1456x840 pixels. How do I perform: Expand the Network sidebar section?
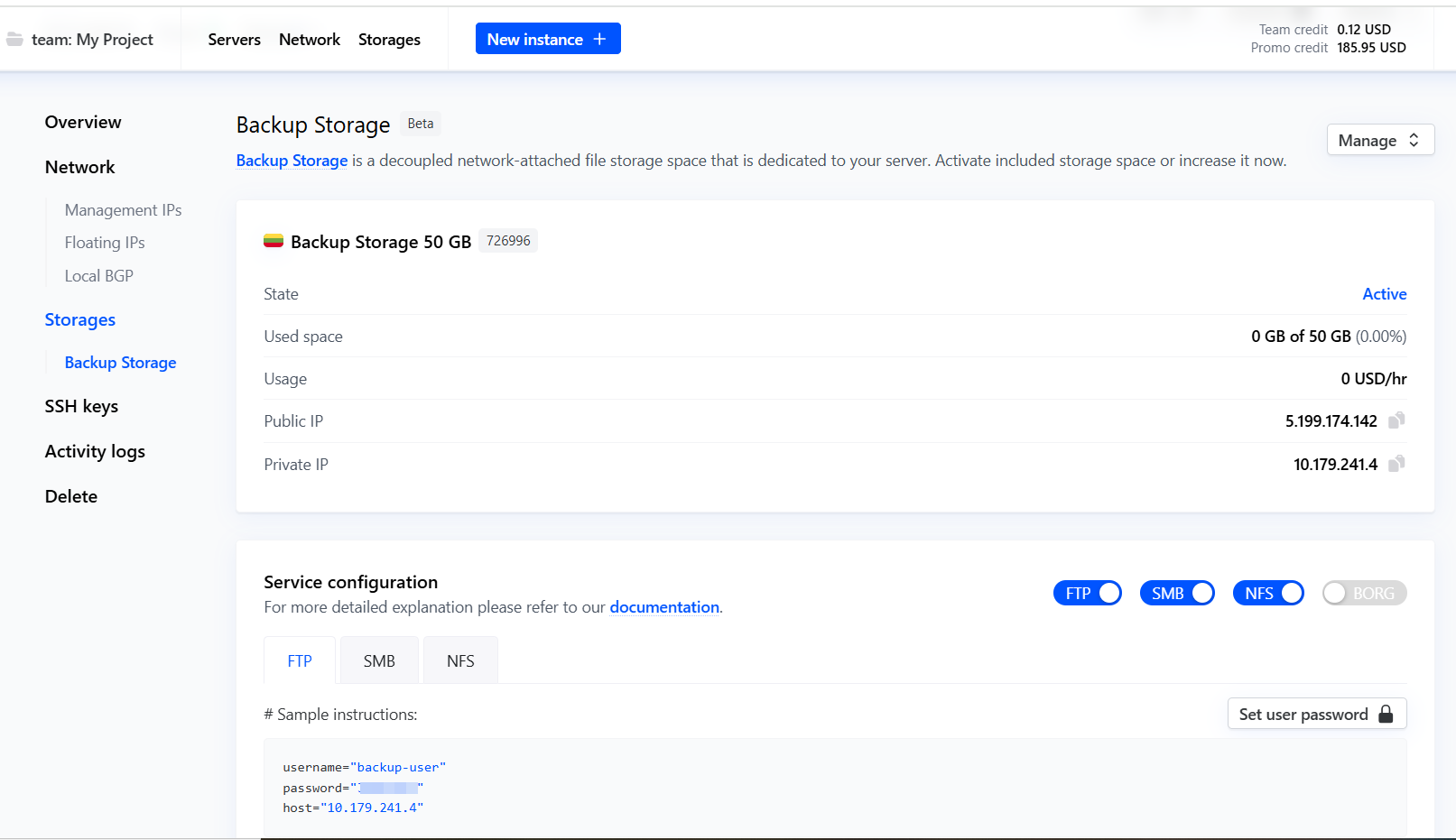tap(80, 167)
